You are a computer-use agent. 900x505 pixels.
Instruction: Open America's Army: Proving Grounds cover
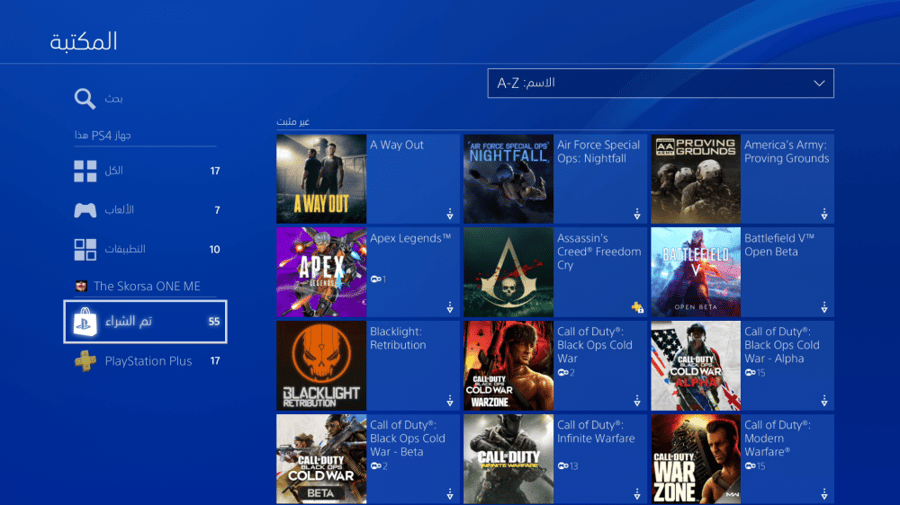696,179
